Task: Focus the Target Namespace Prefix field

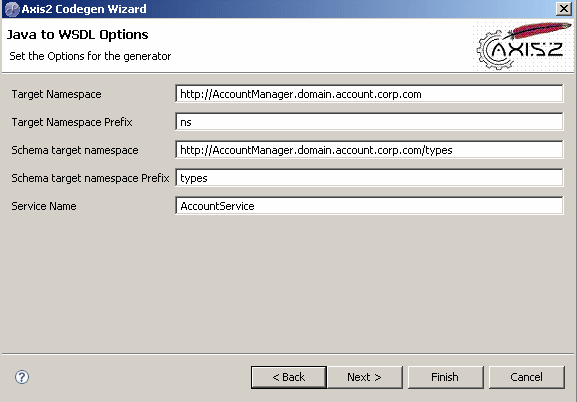Action: pos(369,122)
